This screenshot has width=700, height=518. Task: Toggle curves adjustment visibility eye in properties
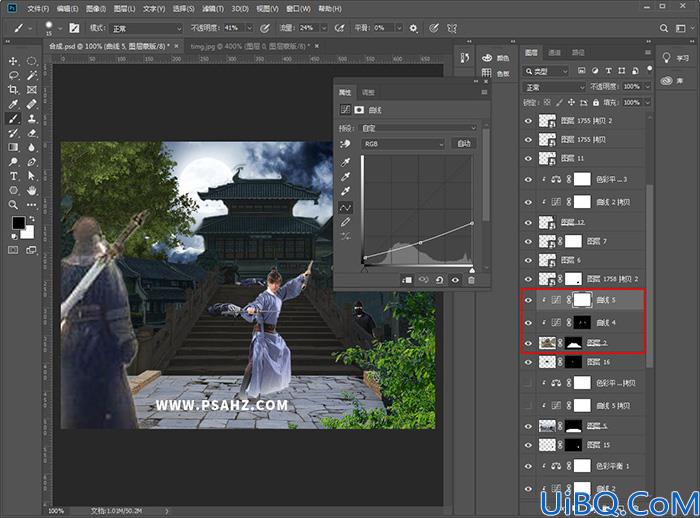coord(455,280)
